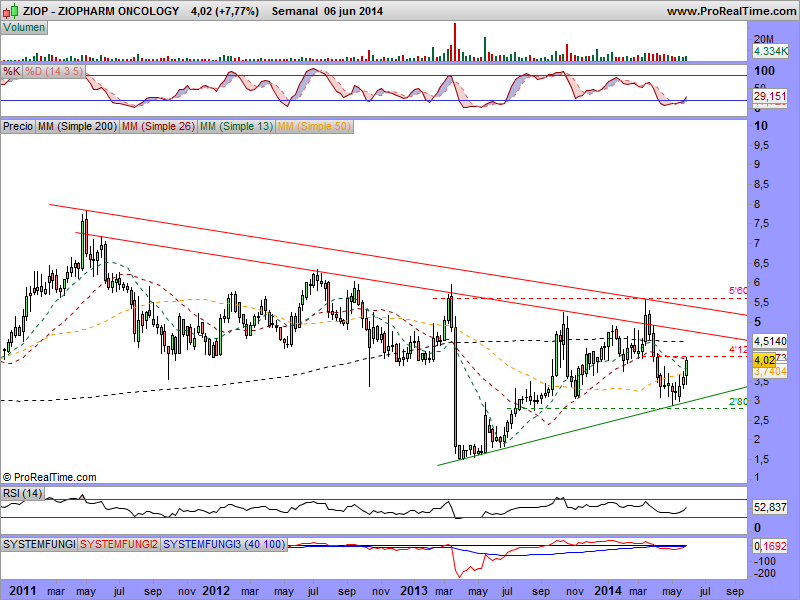The width and height of the screenshot is (800, 600).
Task: Click the 3,7404 moving average value
Action: (x=770, y=371)
